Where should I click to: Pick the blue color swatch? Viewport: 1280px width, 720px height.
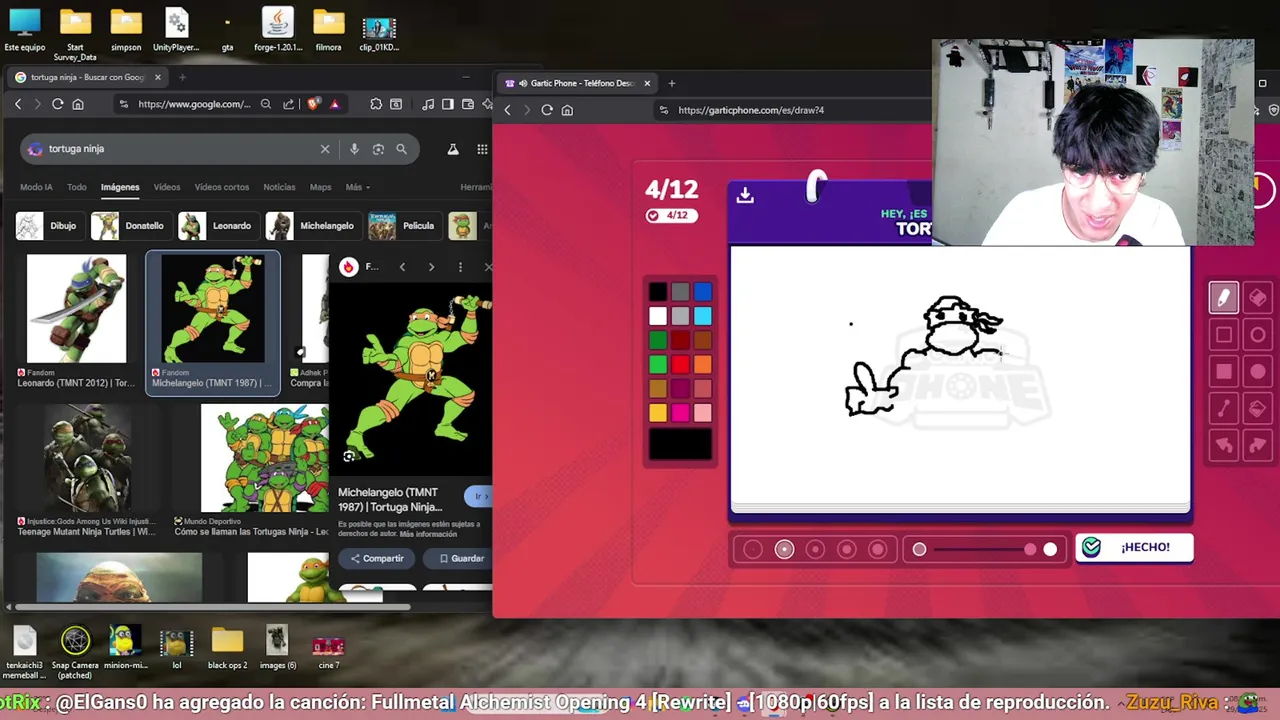click(703, 292)
